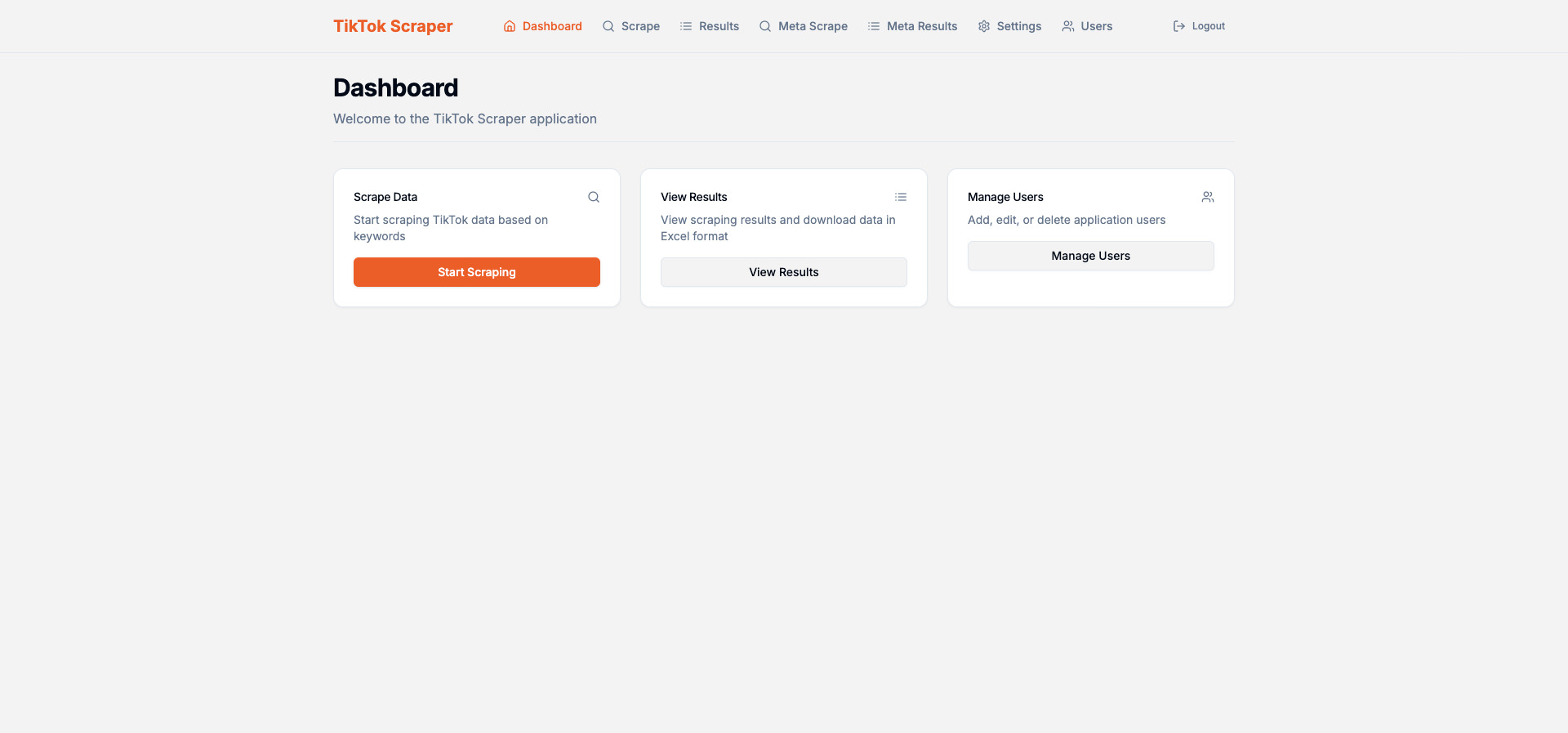Screen dimensions: 1568x733
Task: Click the Manage Users button
Action: (1090, 256)
